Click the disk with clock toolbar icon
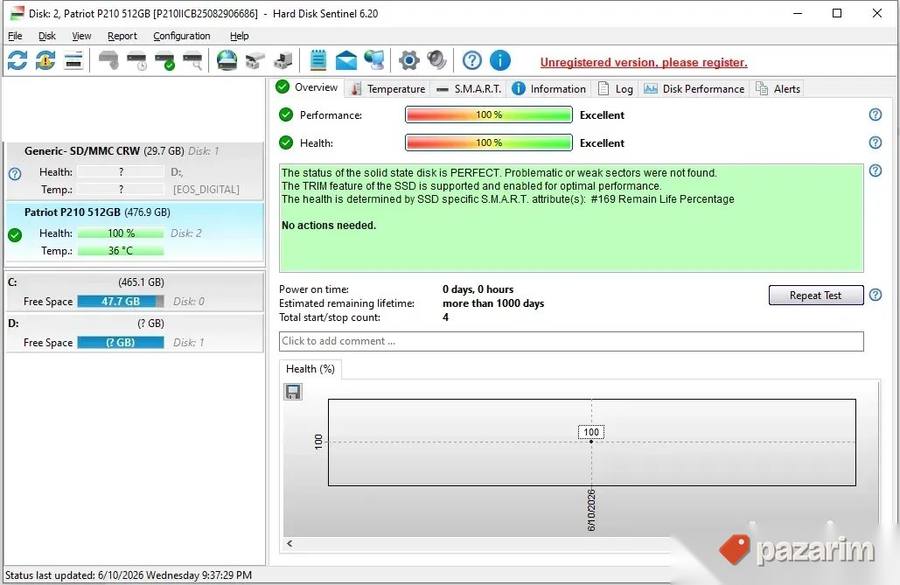The image size is (900, 585). click(137, 60)
